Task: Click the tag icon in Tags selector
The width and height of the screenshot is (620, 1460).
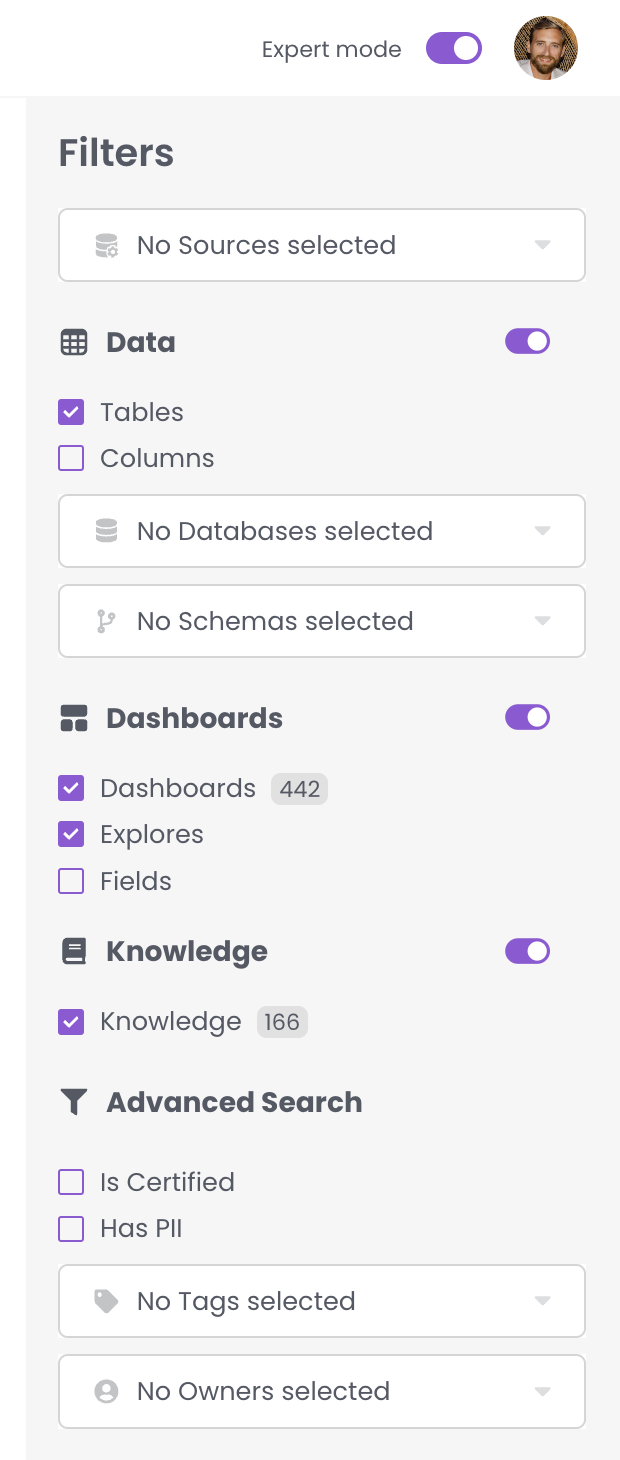Action: tap(106, 1301)
